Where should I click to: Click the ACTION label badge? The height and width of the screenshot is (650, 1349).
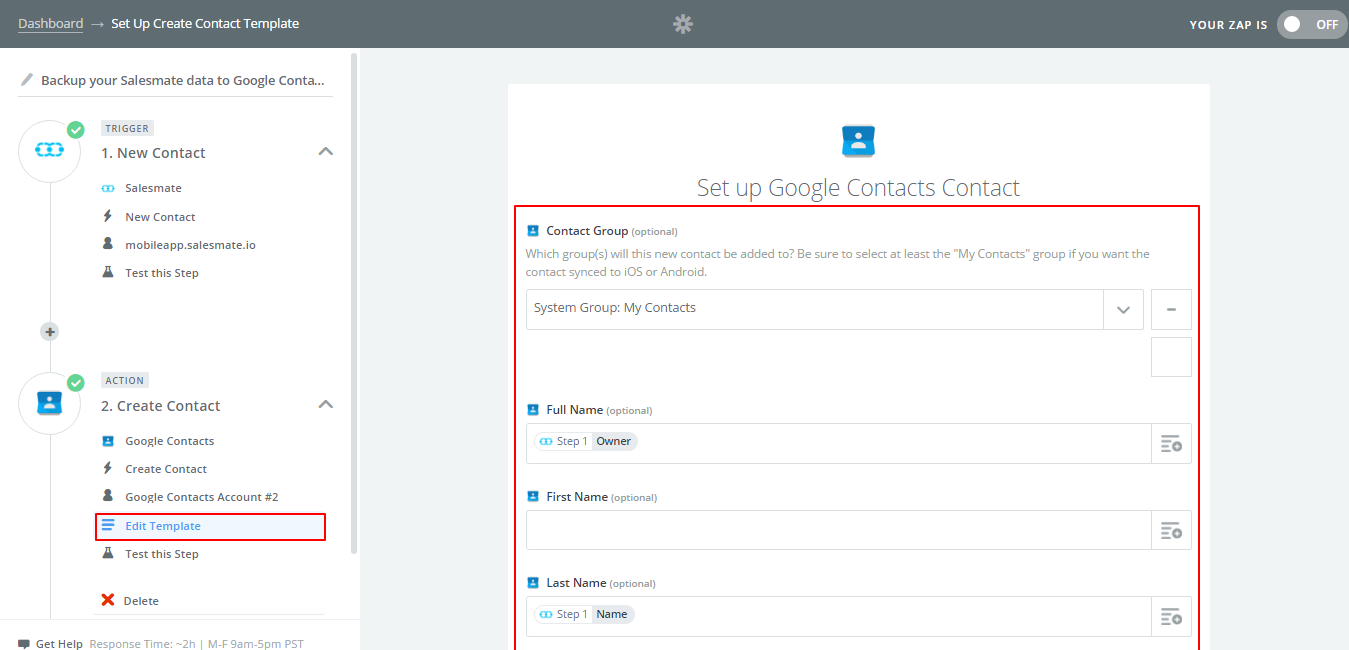point(125,380)
